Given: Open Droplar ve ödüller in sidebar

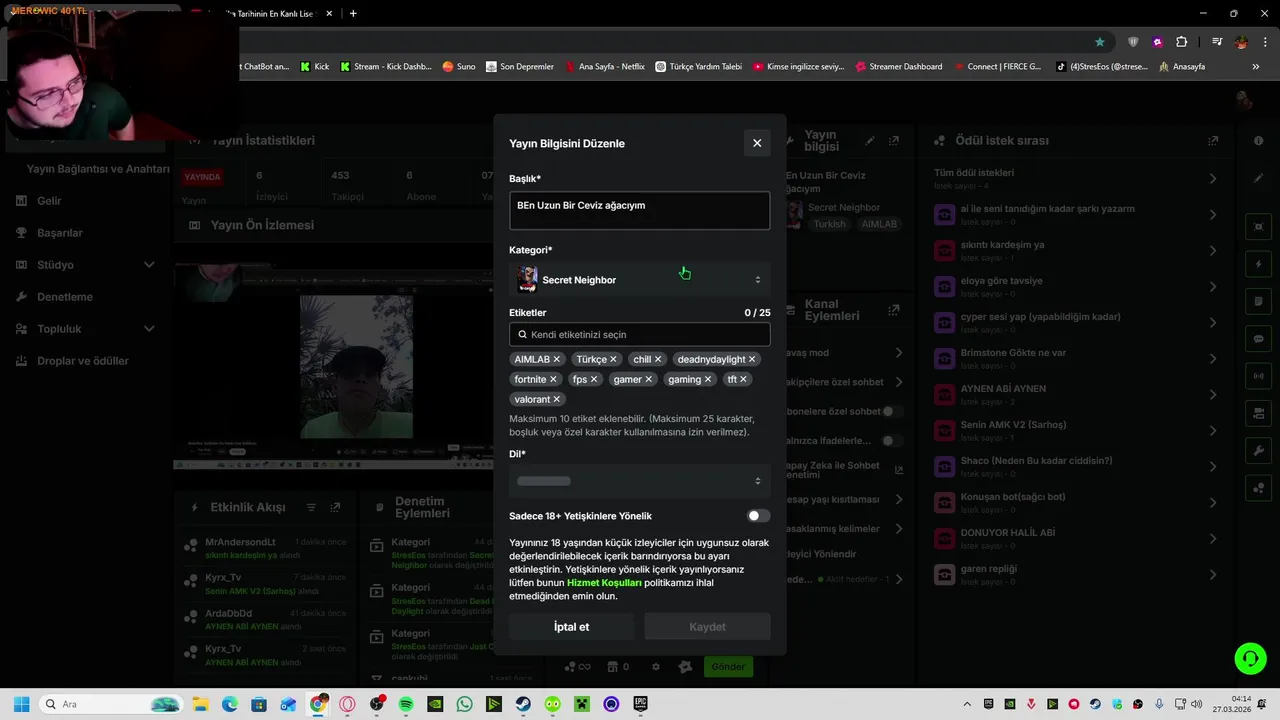Looking at the screenshot, I should click(x=83, y=361).
